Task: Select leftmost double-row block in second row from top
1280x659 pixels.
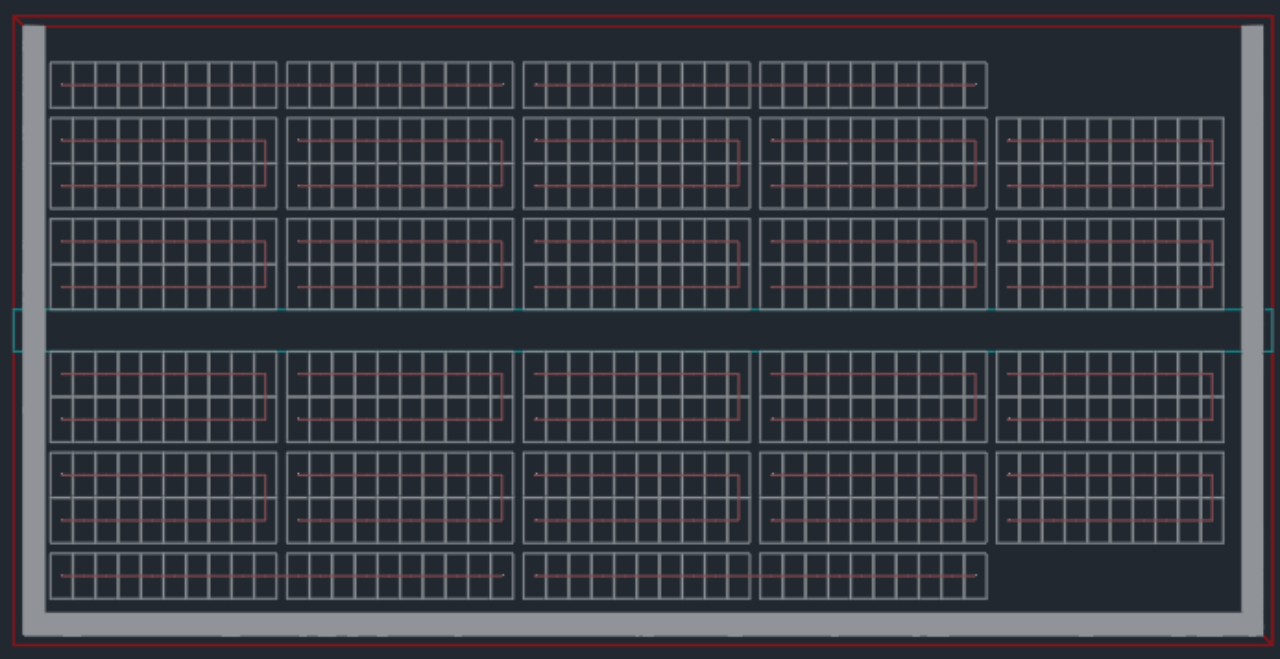Action: click(x=163, y=163)
